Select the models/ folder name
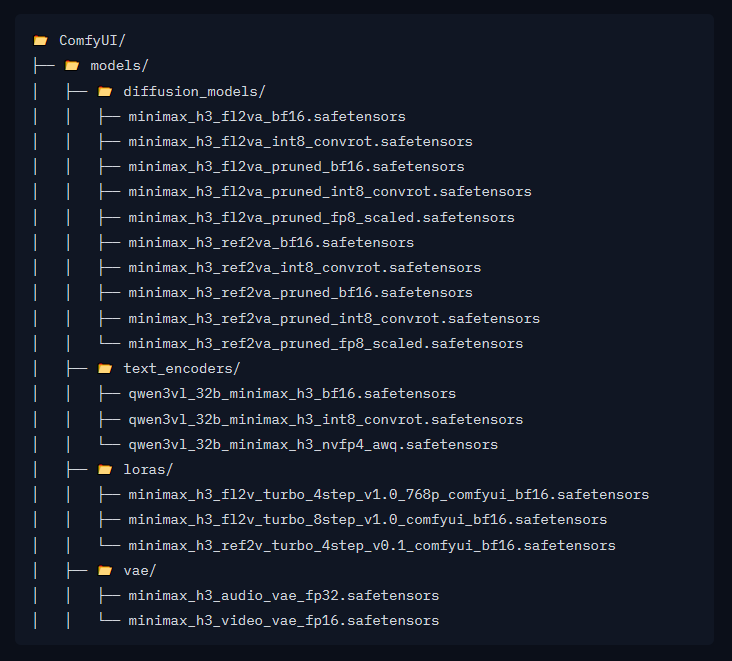 [x=120, y=66]
